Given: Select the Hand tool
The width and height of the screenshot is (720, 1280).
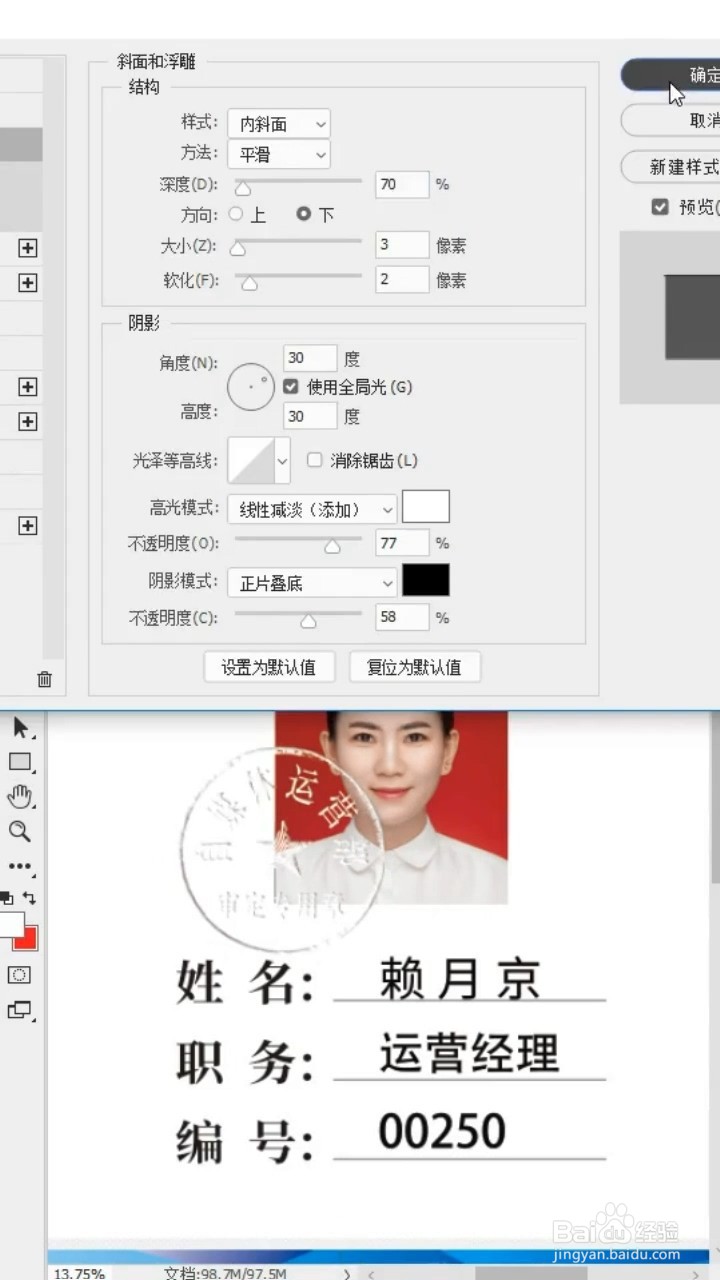Looking at the screenshot, I should (x=20, y=796).
